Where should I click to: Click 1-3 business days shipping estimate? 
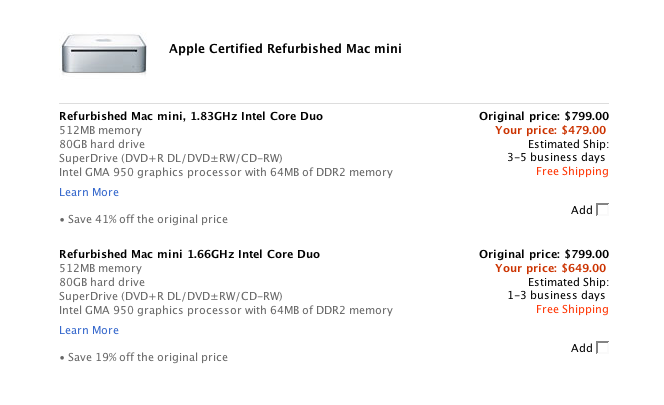click(556, 296)
